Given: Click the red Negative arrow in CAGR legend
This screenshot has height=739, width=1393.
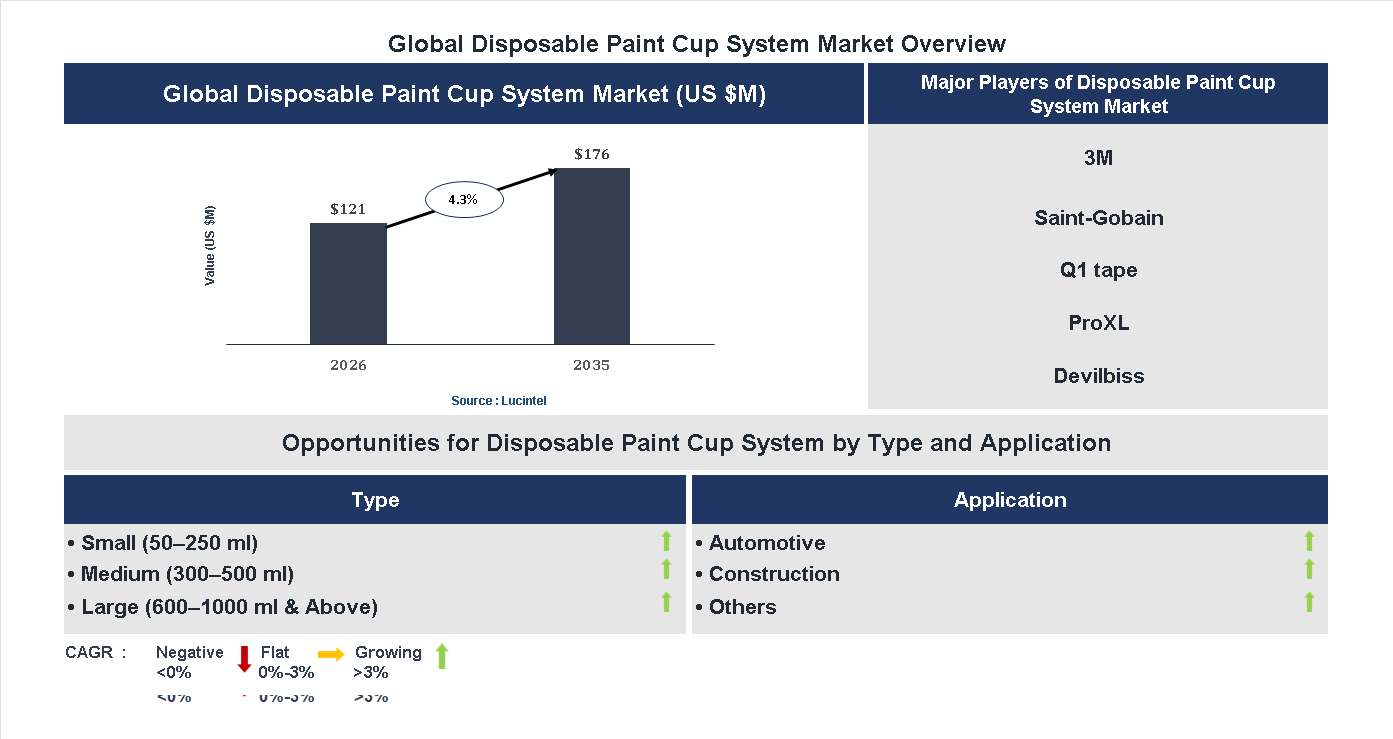Looking at the screenshot, I should (243, 660).
